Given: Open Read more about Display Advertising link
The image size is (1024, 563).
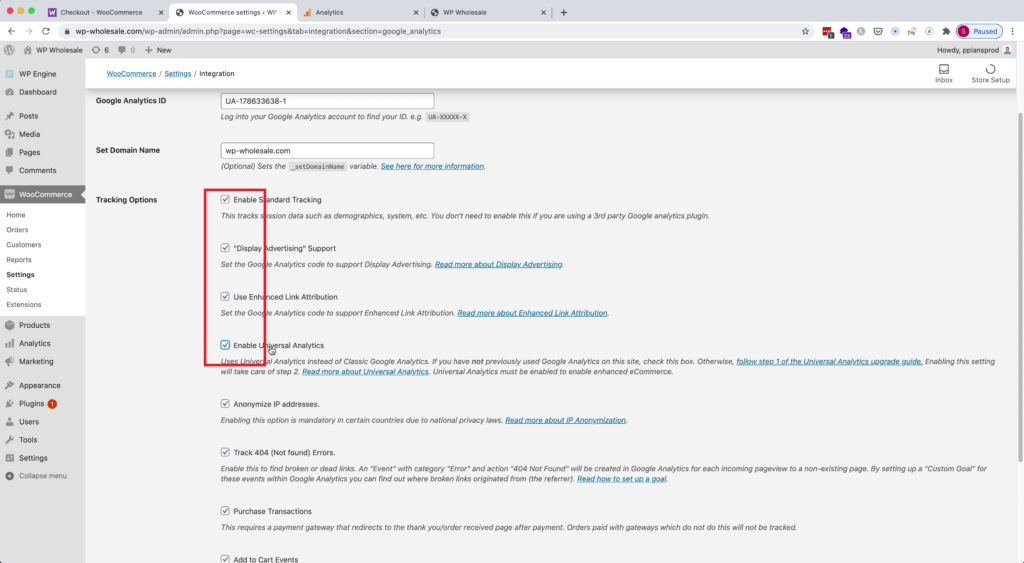Looking at the screenshot, I should click(498, 265).
